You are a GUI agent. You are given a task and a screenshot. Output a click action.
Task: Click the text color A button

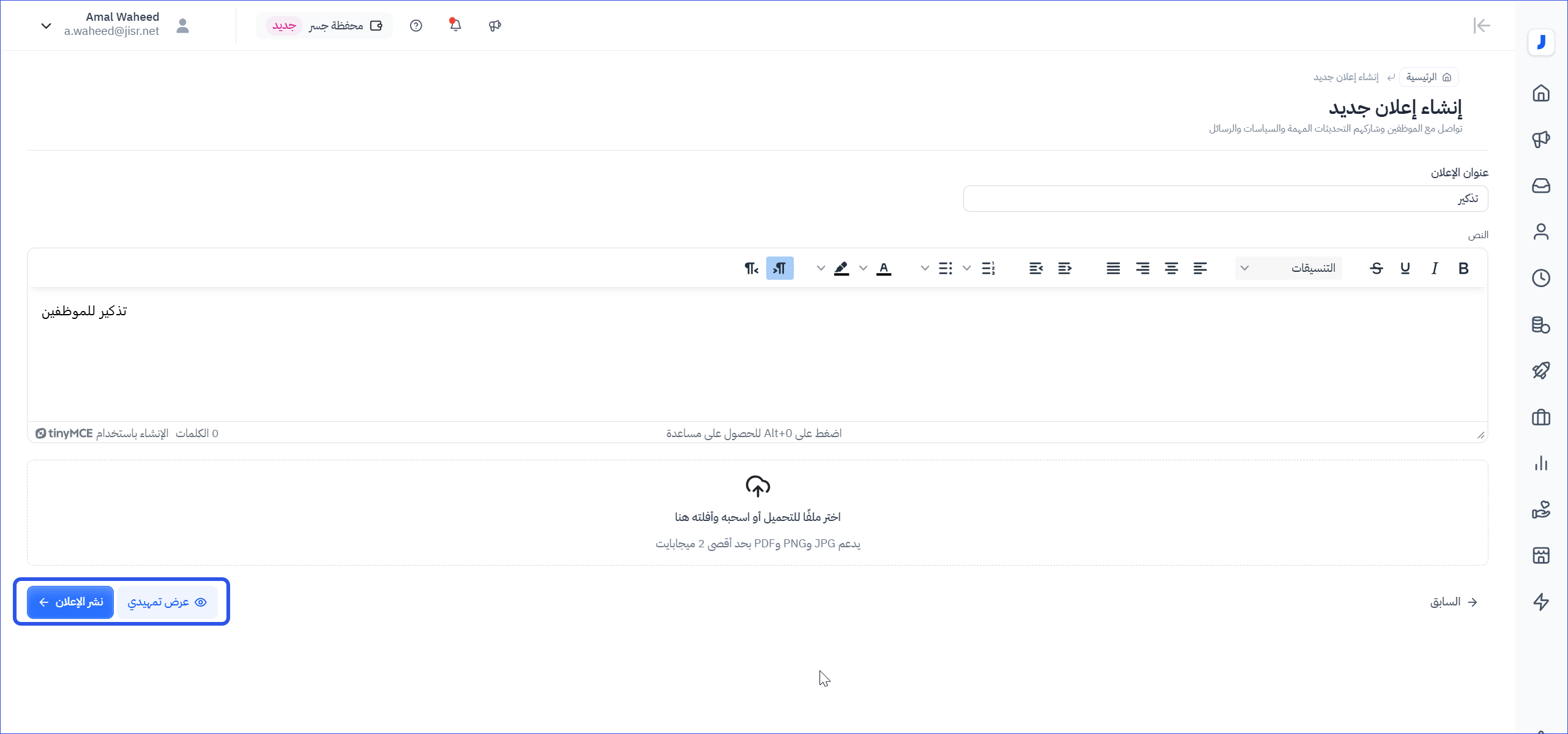883,268
